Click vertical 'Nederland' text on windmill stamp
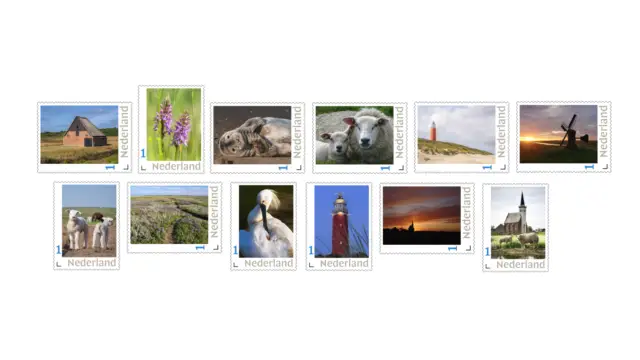Viewport: 640px width, 360px height. point(604,131)
